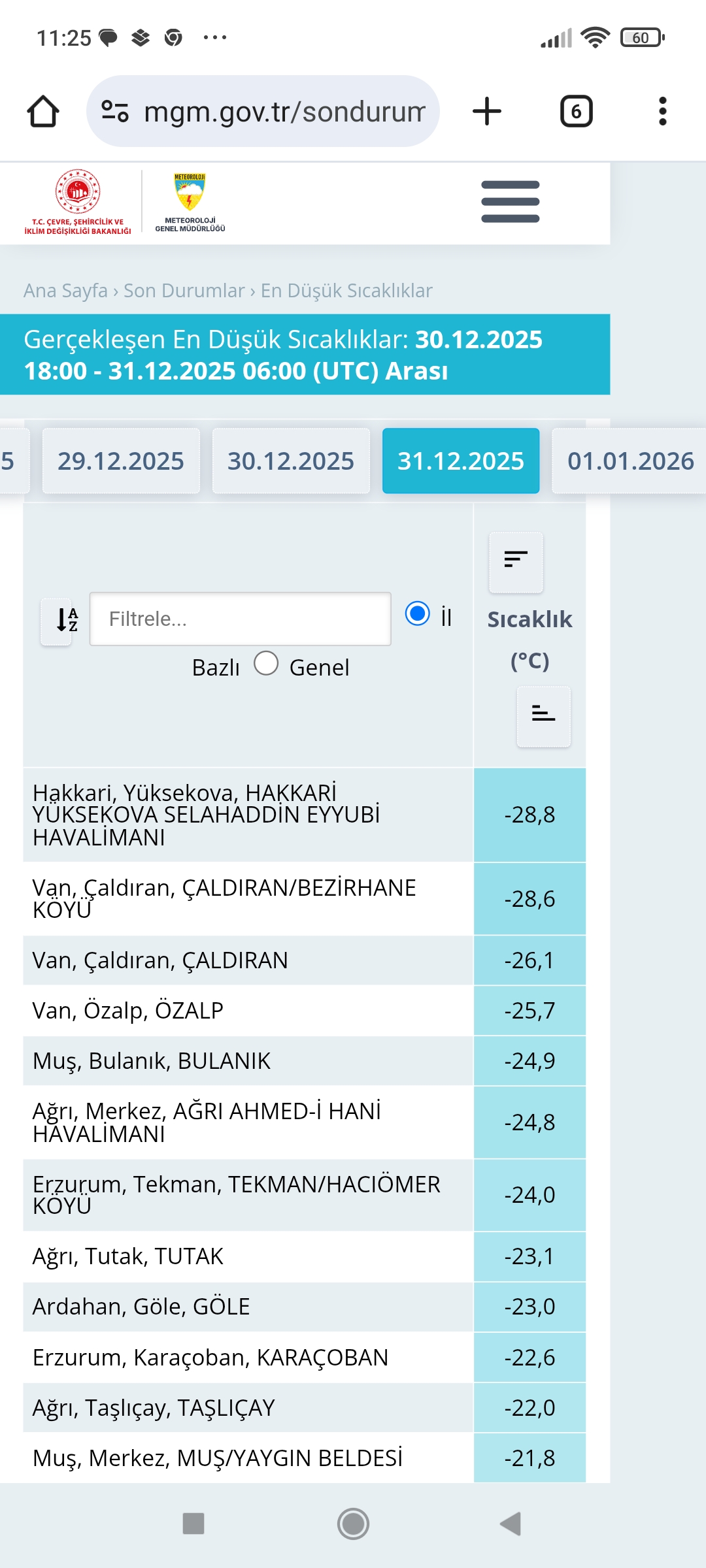Switch to the 29.12.2025 date tab

(121, 461)
